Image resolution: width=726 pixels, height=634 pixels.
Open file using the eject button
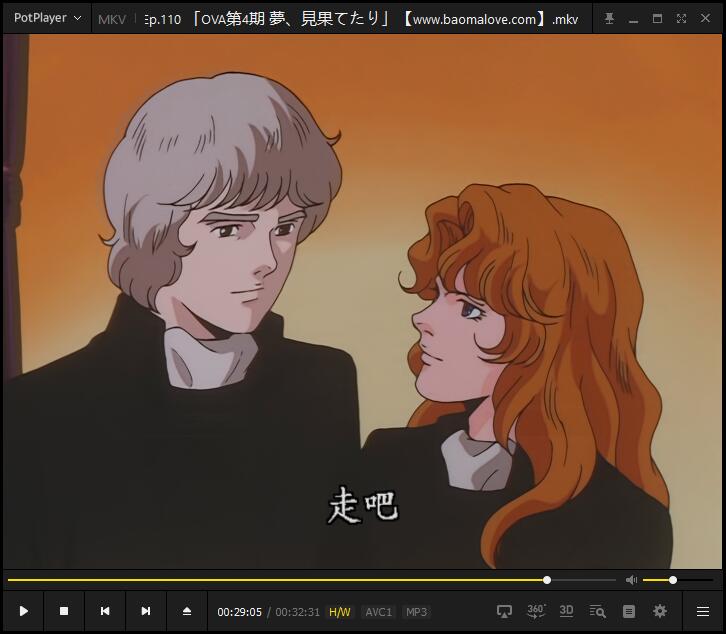coord(187,611)
